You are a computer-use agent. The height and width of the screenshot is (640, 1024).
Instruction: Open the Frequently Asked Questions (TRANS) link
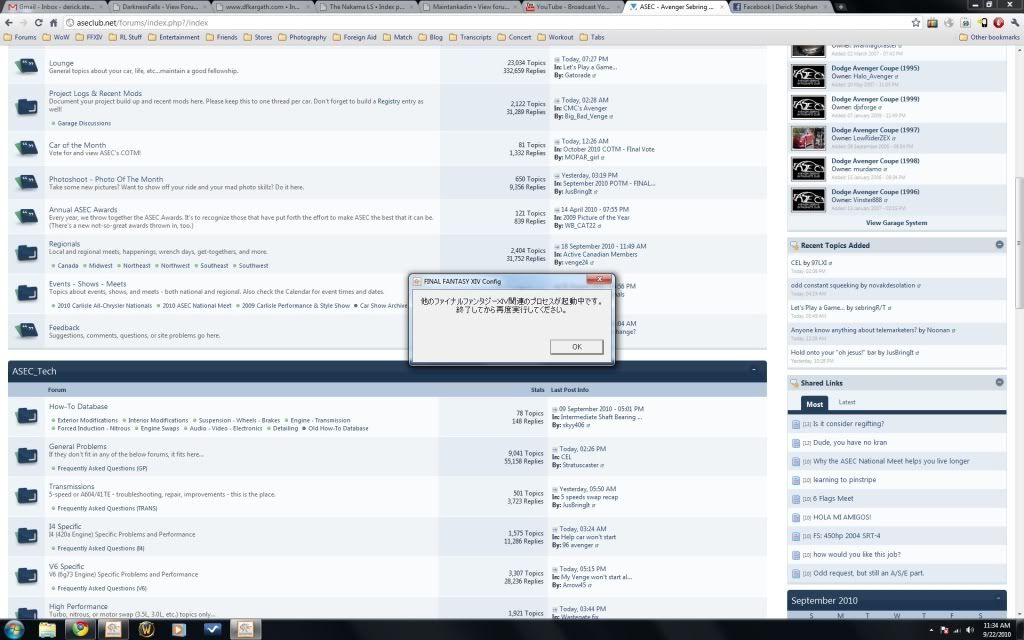107,508
